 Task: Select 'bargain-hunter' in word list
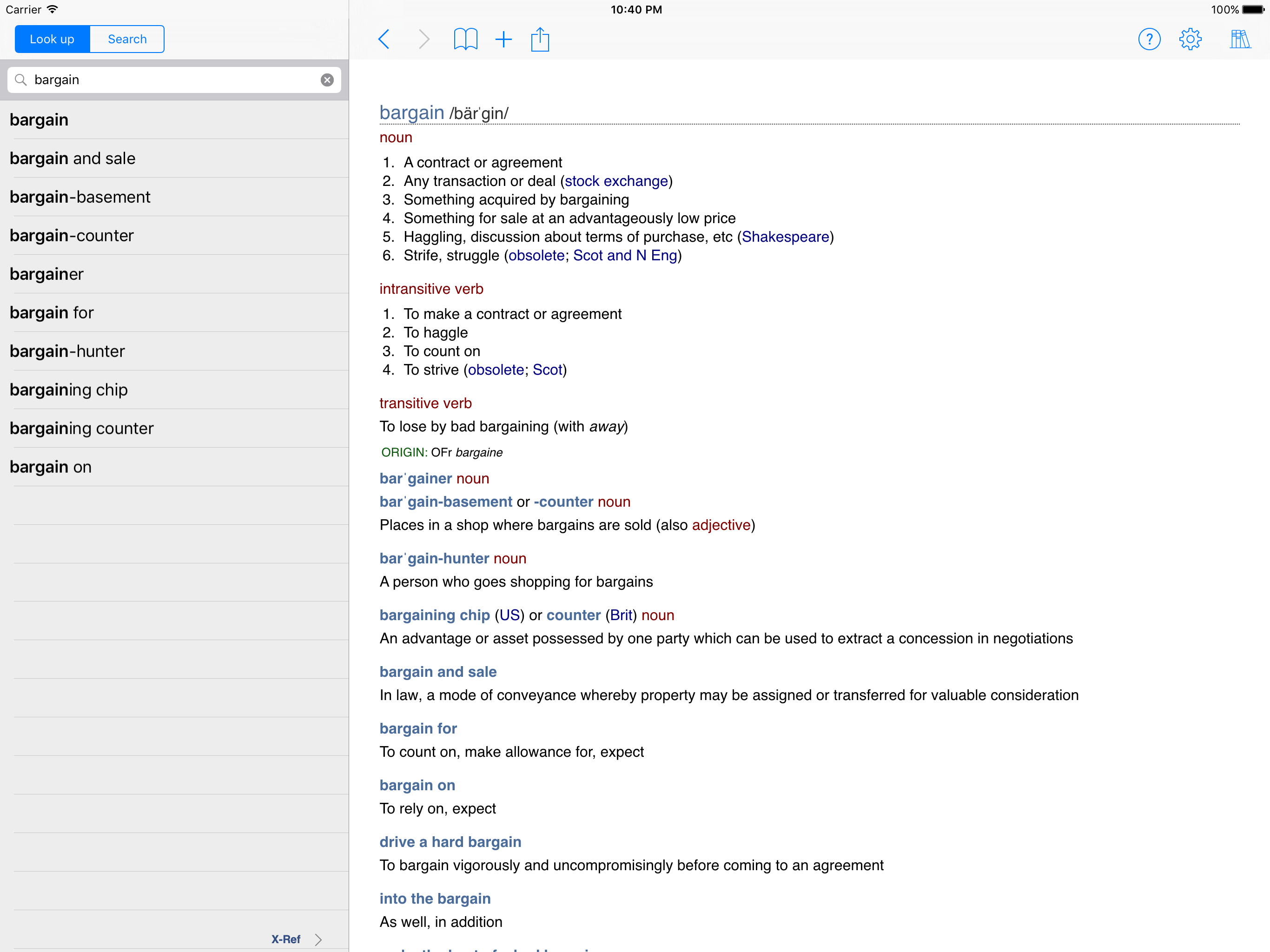point(67,351)
